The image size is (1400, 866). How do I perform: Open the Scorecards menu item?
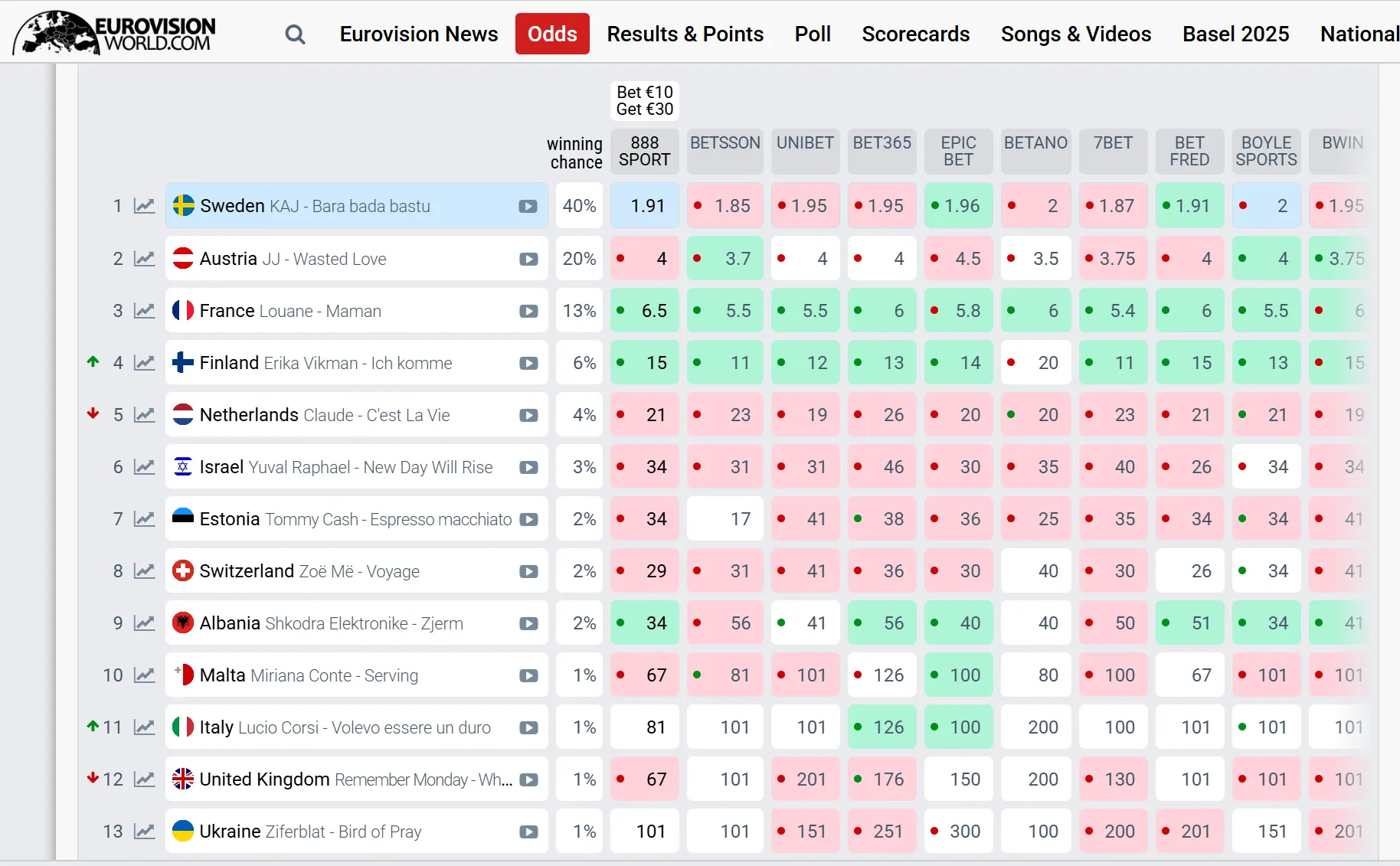(x=915, y=34)
